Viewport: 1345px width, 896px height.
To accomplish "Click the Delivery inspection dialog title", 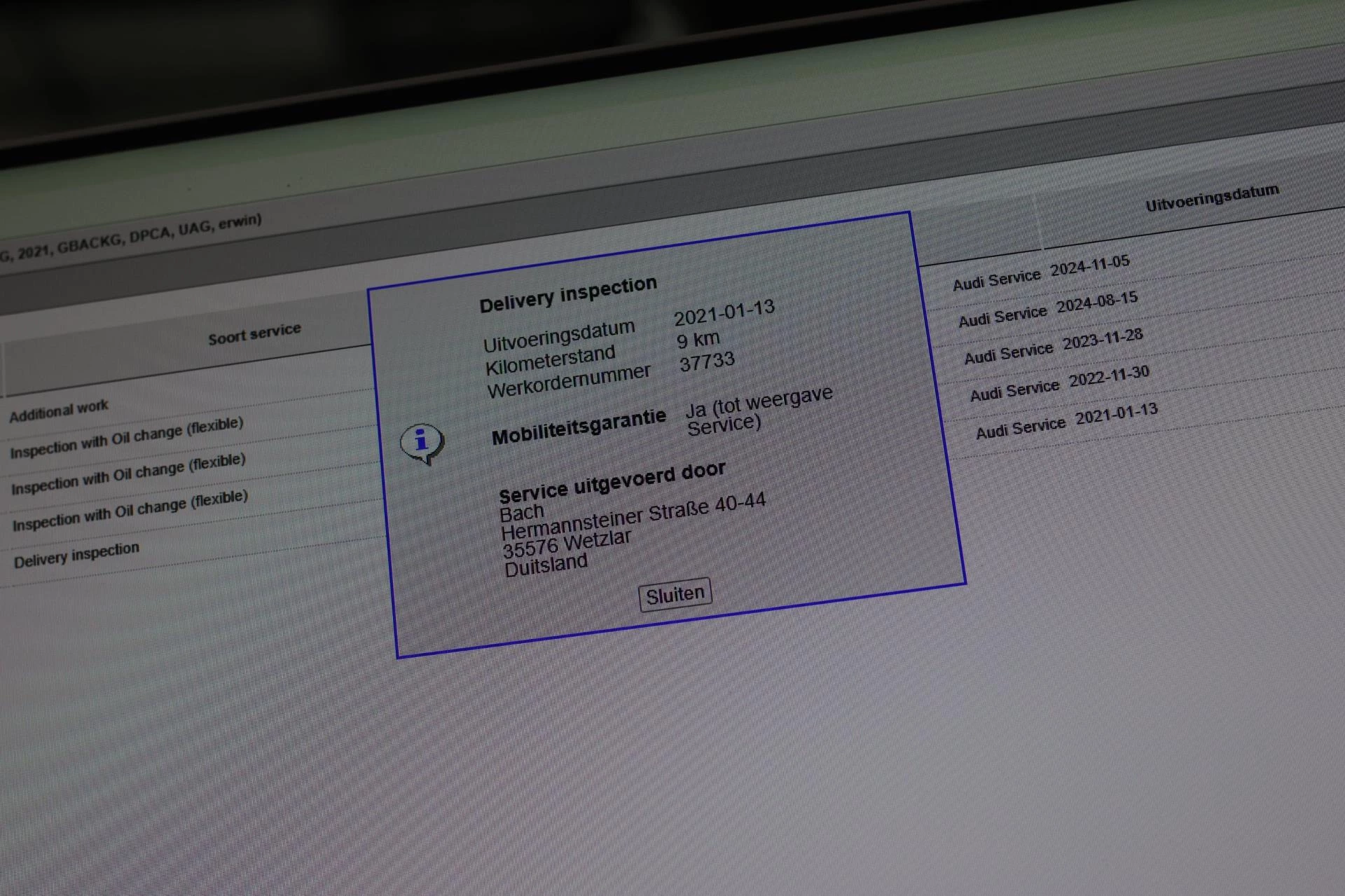I will point(568,294).
